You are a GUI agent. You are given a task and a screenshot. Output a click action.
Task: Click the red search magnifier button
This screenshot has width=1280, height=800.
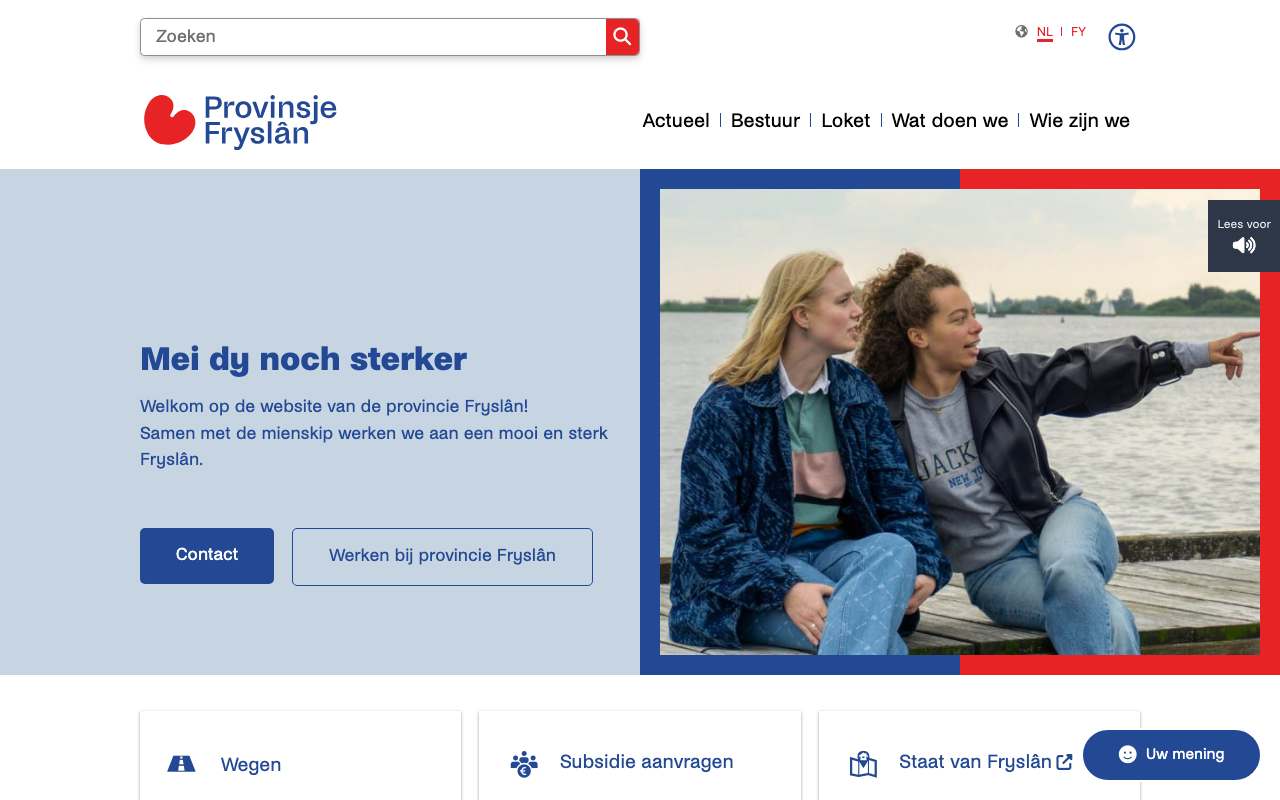pos(622,37)
